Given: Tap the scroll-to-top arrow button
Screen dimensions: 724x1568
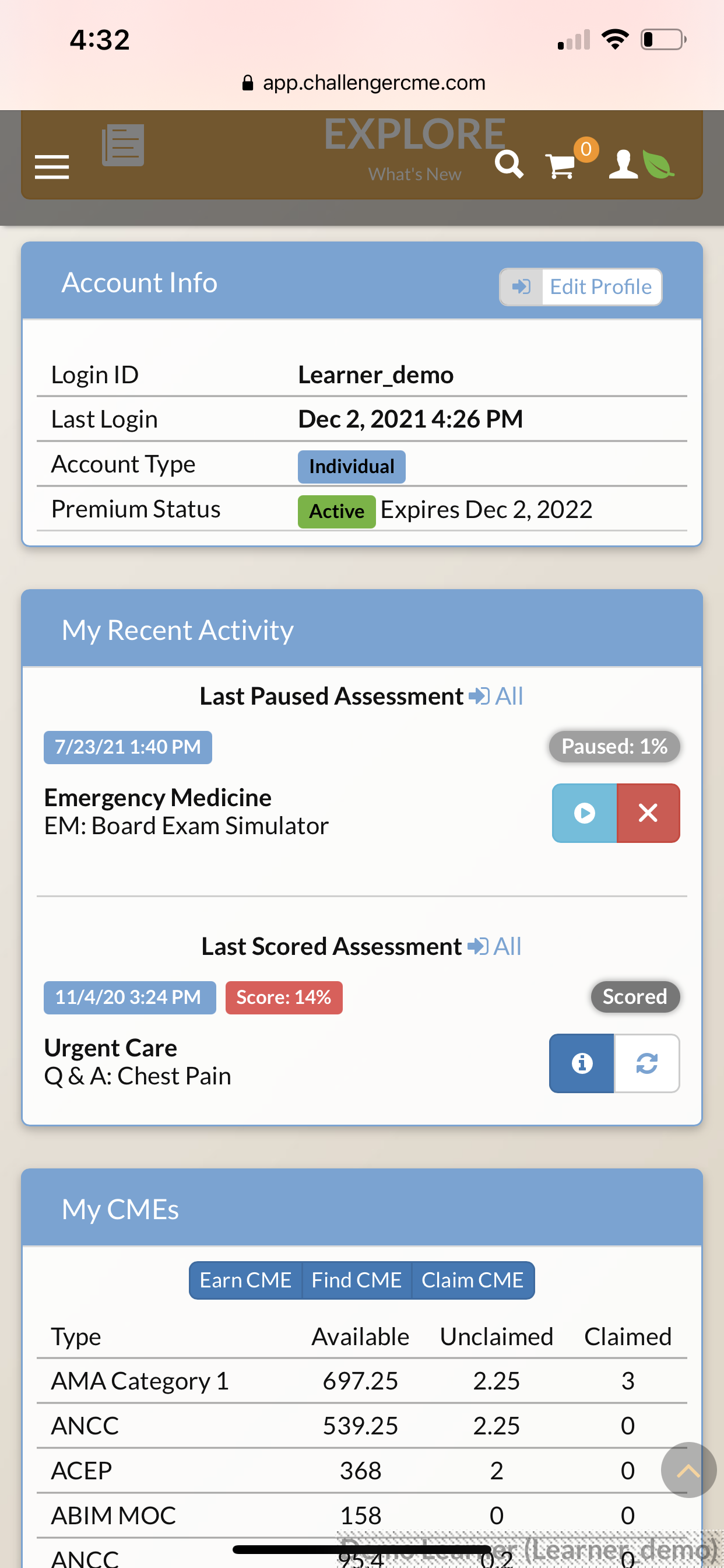Looking at the screenshot, I should [x=688, y=1470].
